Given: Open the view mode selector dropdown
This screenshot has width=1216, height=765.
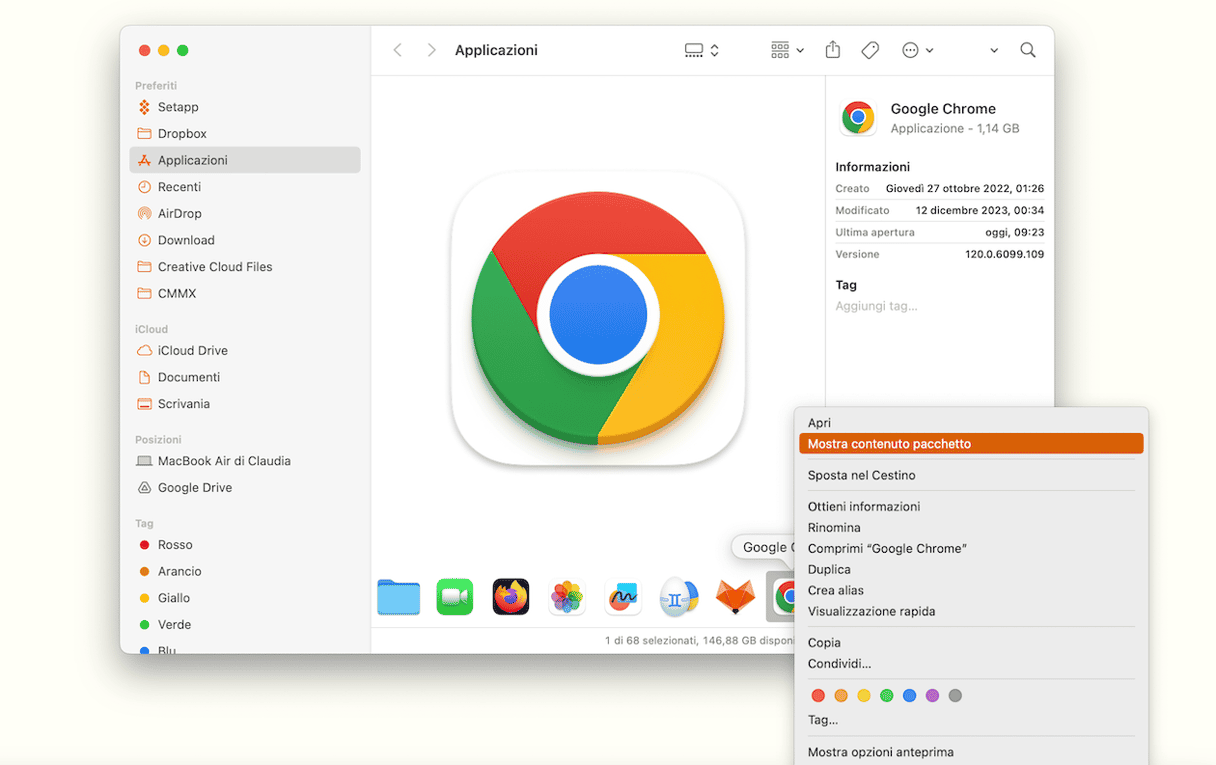Looking at the screenshot, I should (702, 50).
